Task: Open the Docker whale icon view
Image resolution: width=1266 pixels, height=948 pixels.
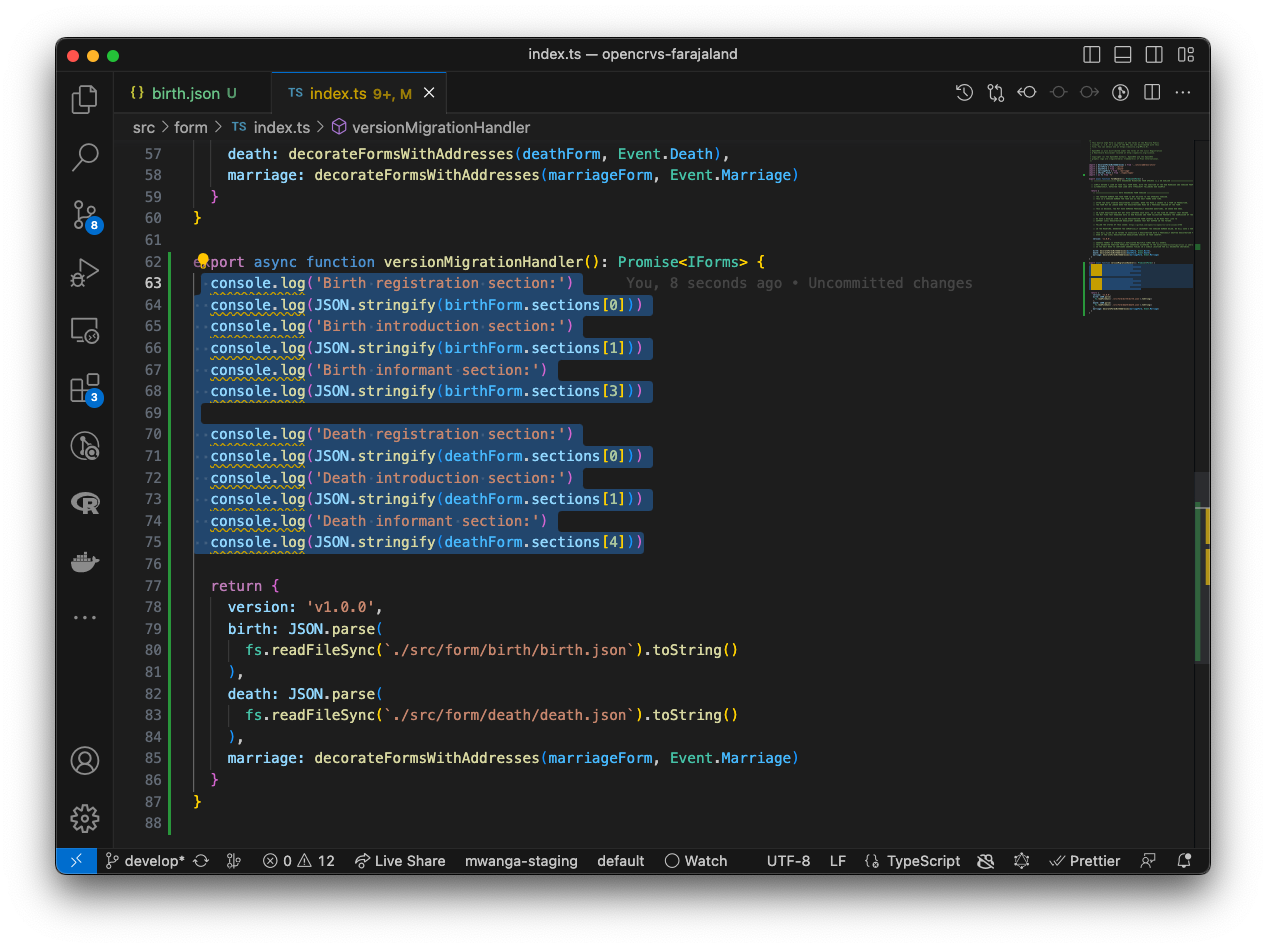Action: click(85, 562)
